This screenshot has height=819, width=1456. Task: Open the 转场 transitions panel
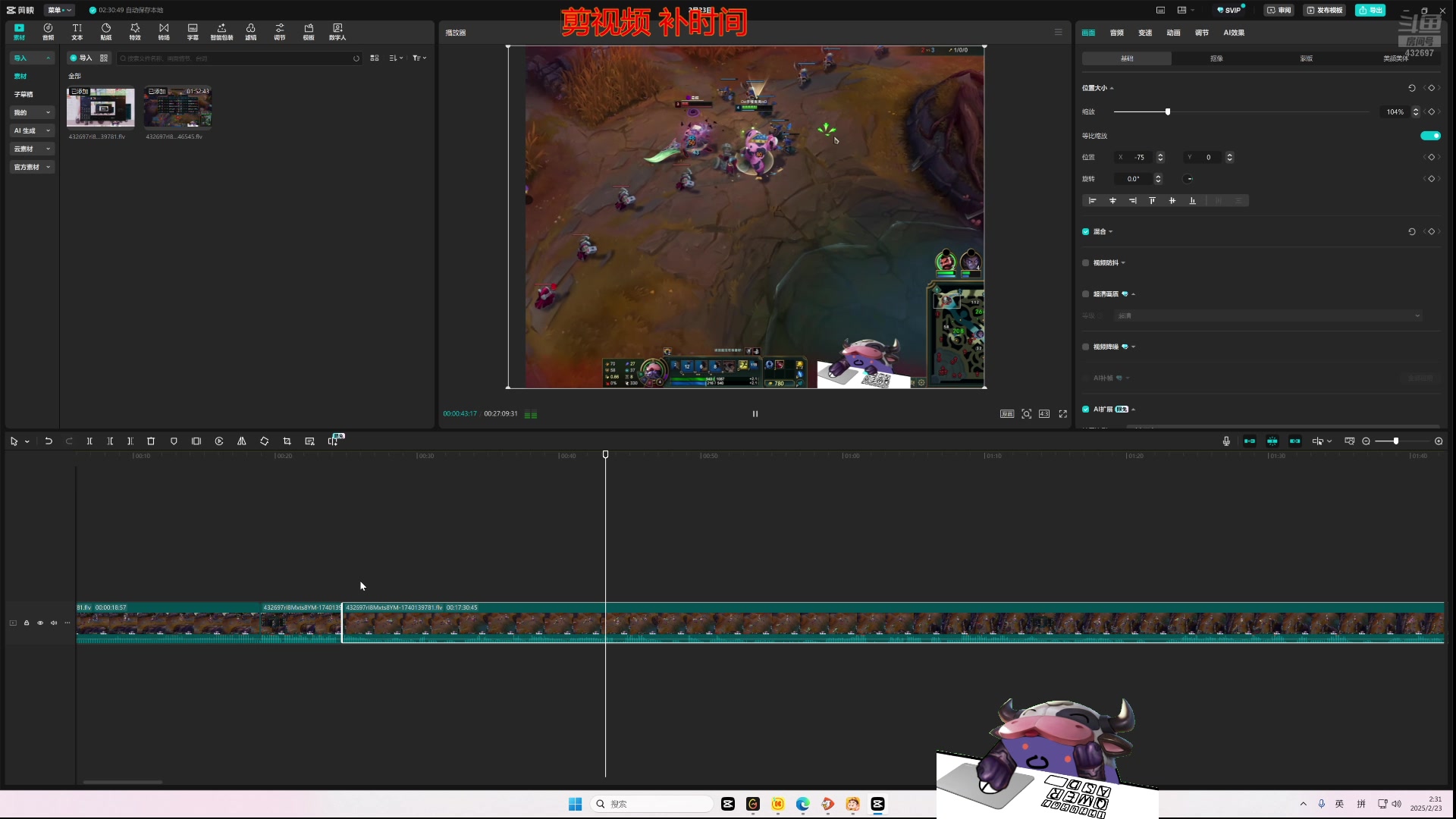164,32
